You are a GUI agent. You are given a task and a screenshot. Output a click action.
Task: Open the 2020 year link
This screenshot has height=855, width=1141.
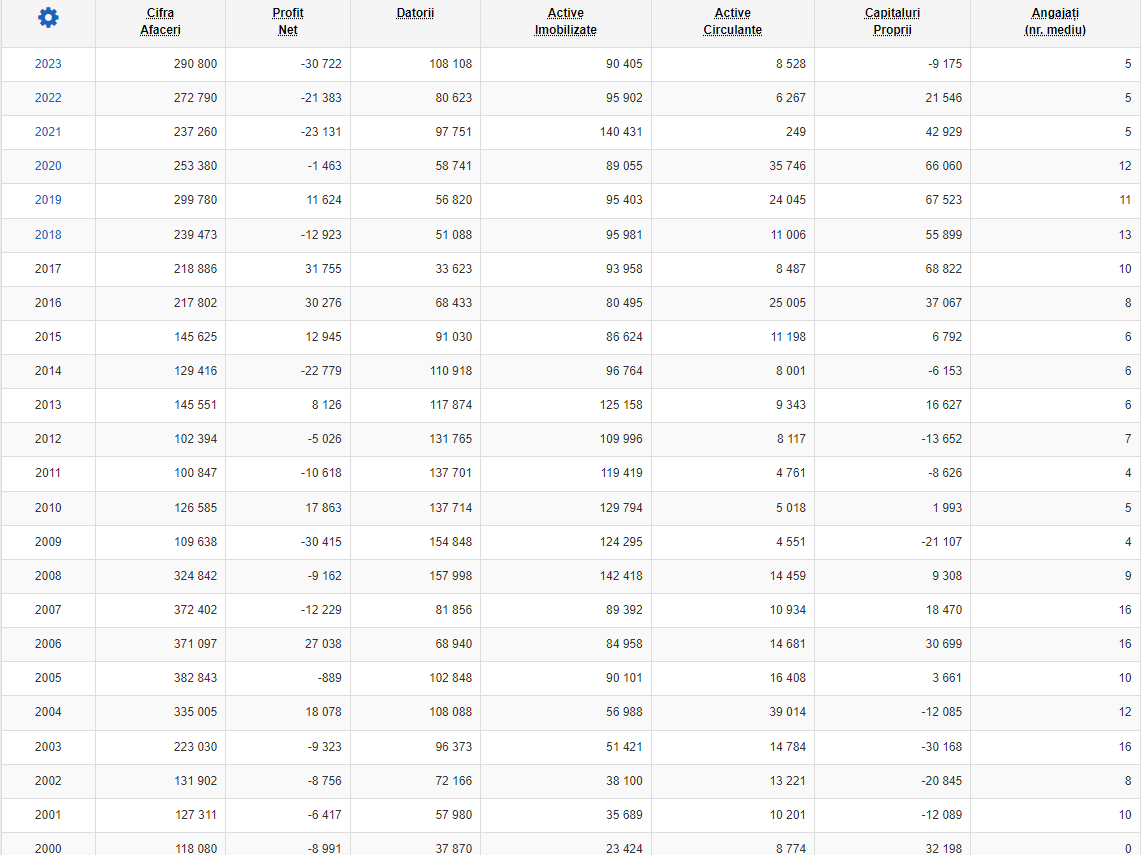point(48,166)
